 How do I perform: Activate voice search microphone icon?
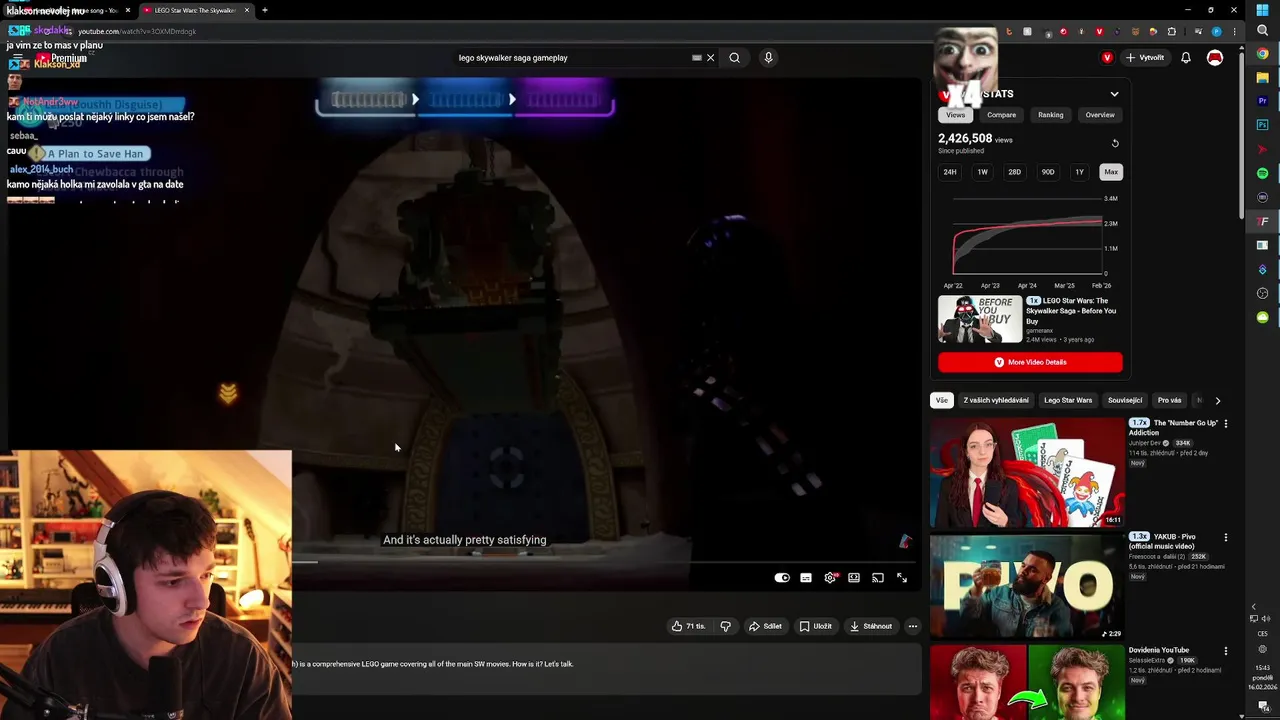coord(768,58)
